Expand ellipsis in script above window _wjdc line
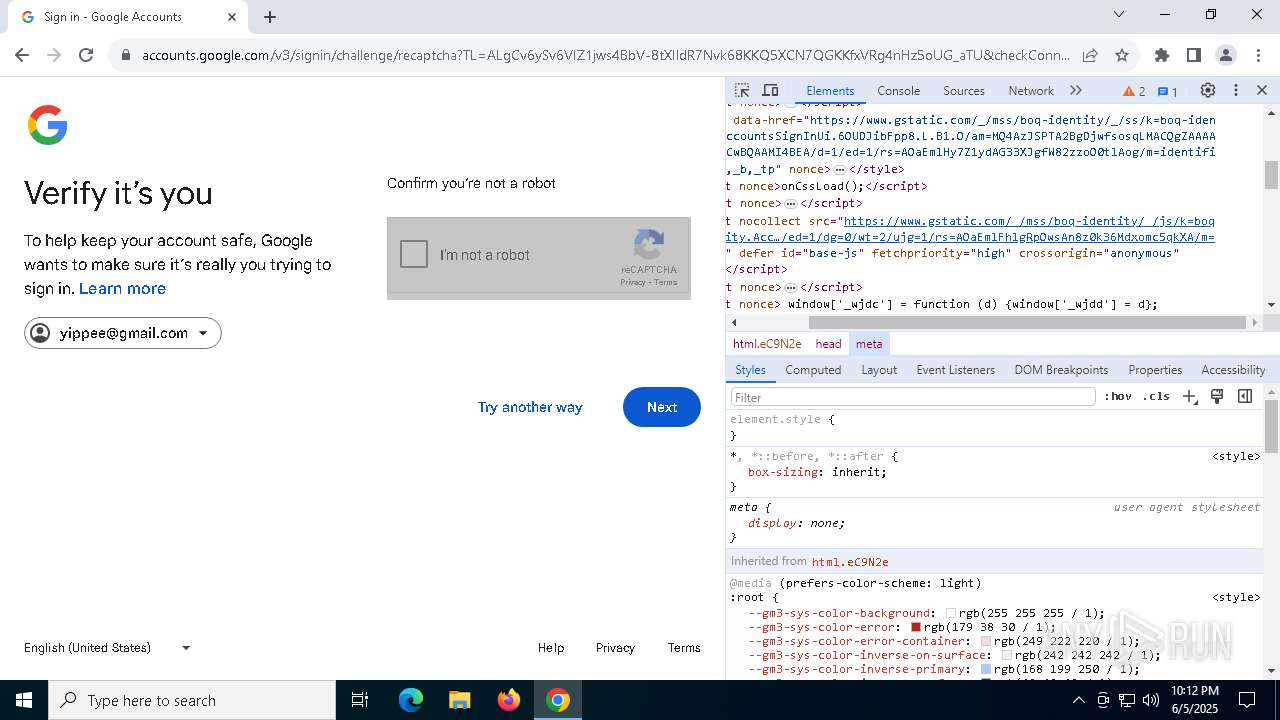1280x720 pixels. pyautogui.click(x=790, y=288)
